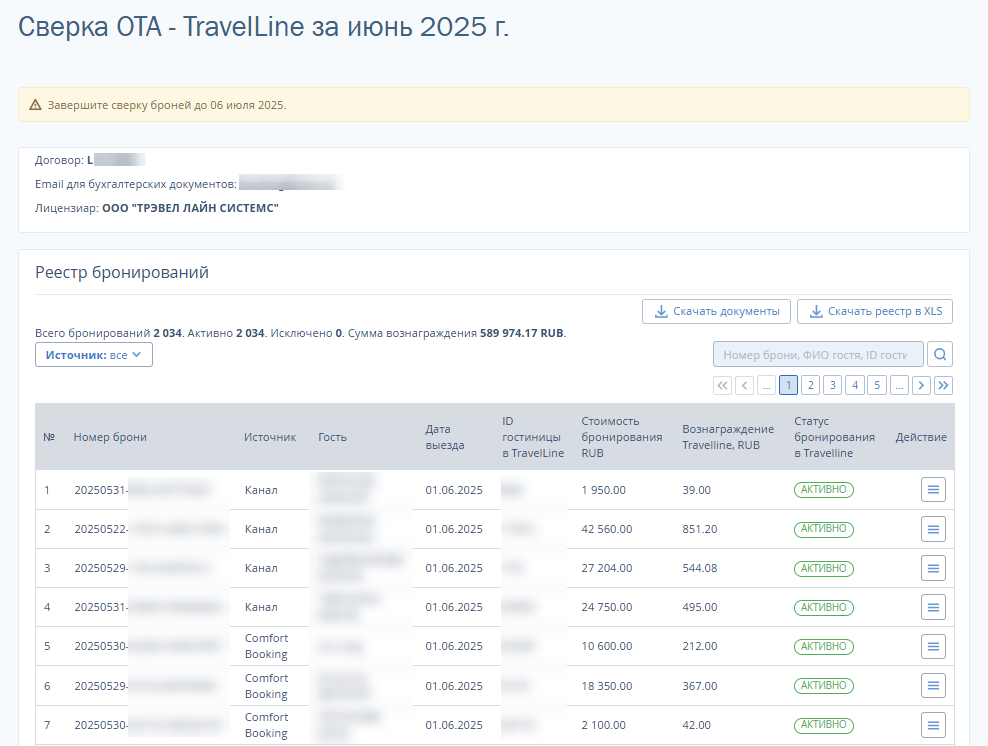Click the Канал source in row 1
The height and width of the screenshot is (746, 988).
(x=261, y=490)
